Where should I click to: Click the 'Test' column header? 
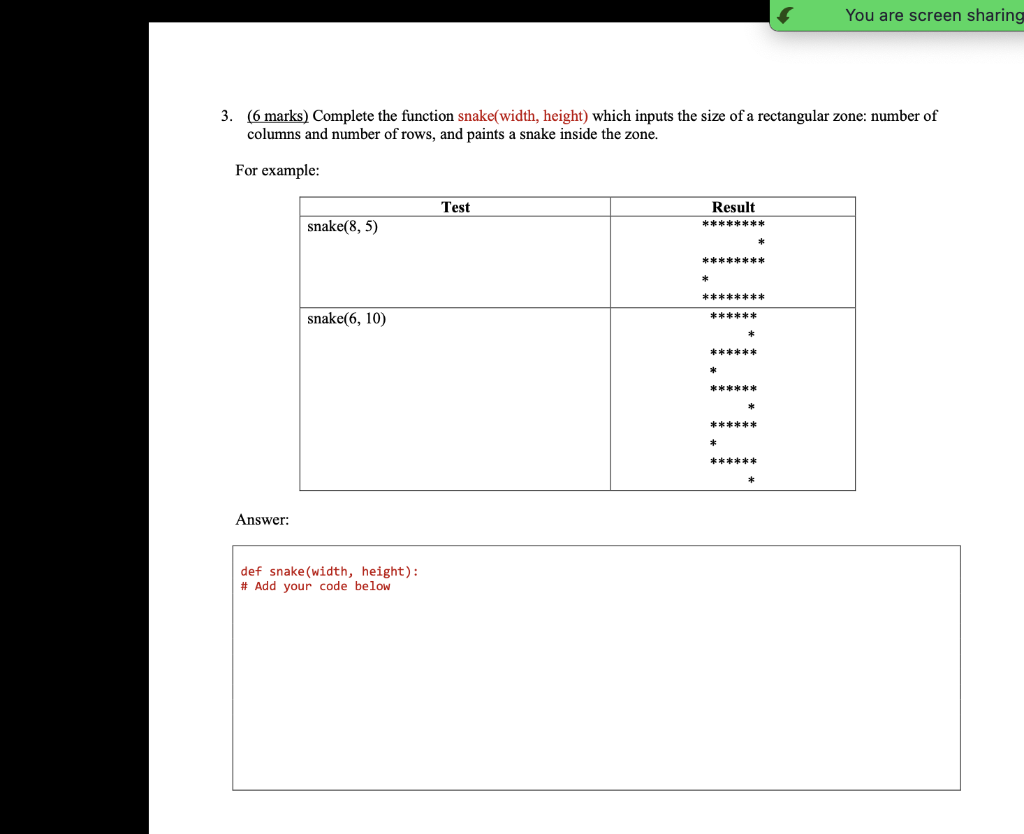455,207
